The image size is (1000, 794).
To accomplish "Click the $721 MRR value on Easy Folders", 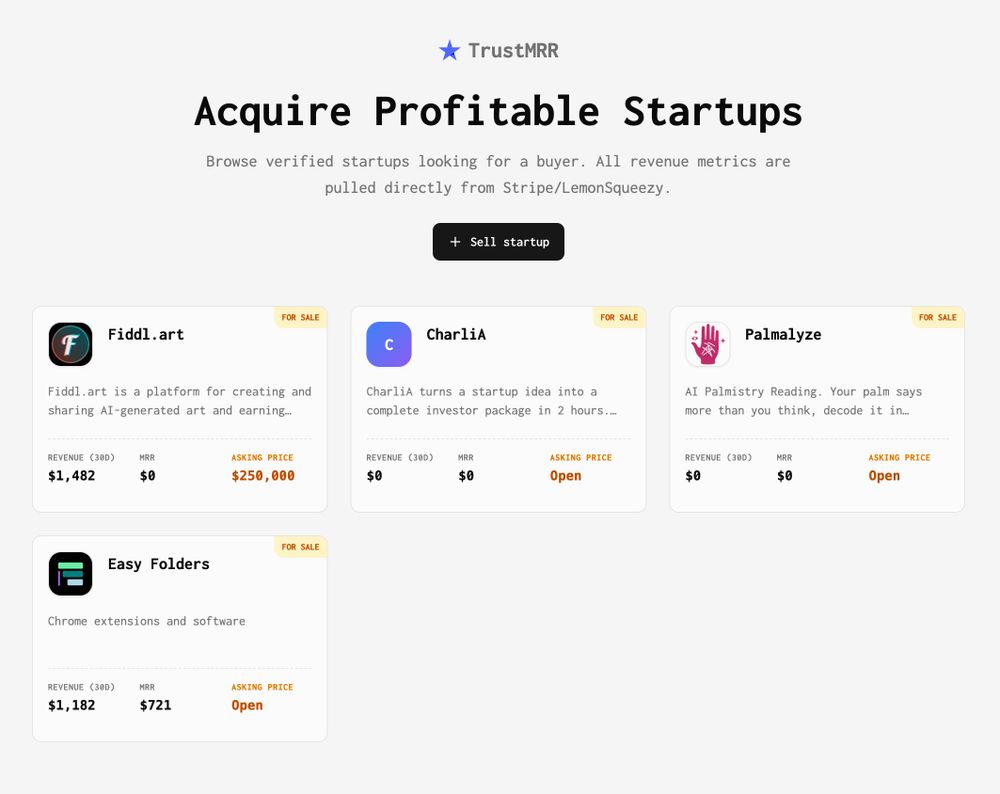I will click(155, 705).
